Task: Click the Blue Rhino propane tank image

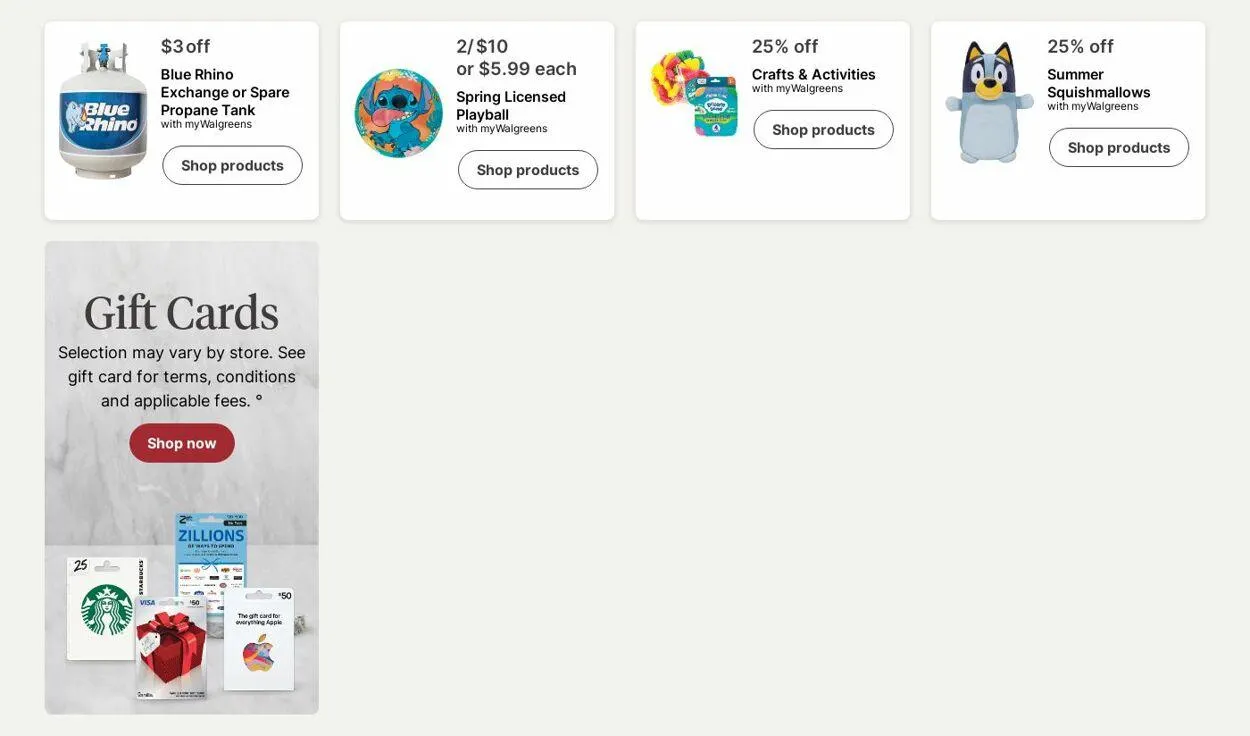Action: click(x=102, y=110)
